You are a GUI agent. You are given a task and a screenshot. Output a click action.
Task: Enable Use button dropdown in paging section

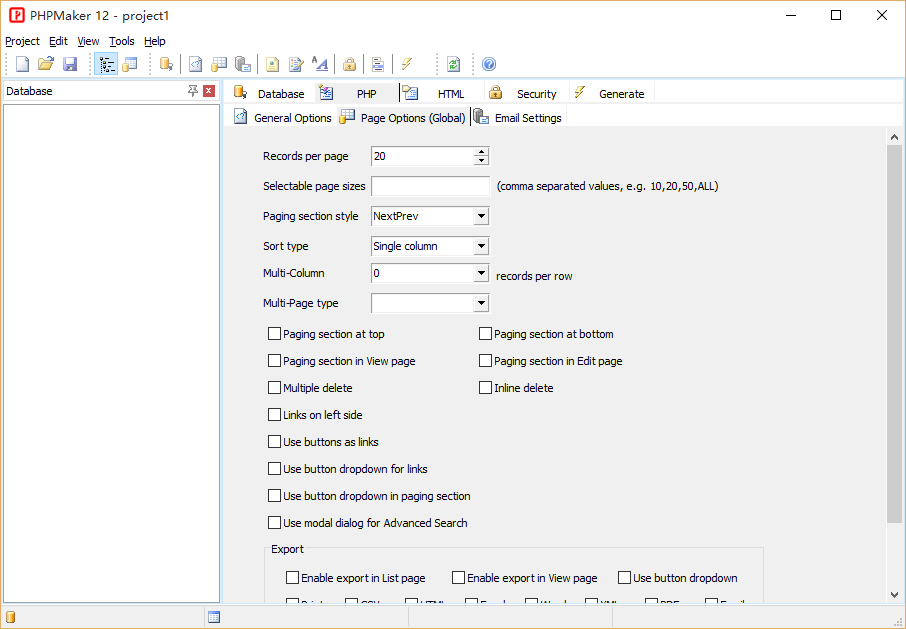[274, 496]
